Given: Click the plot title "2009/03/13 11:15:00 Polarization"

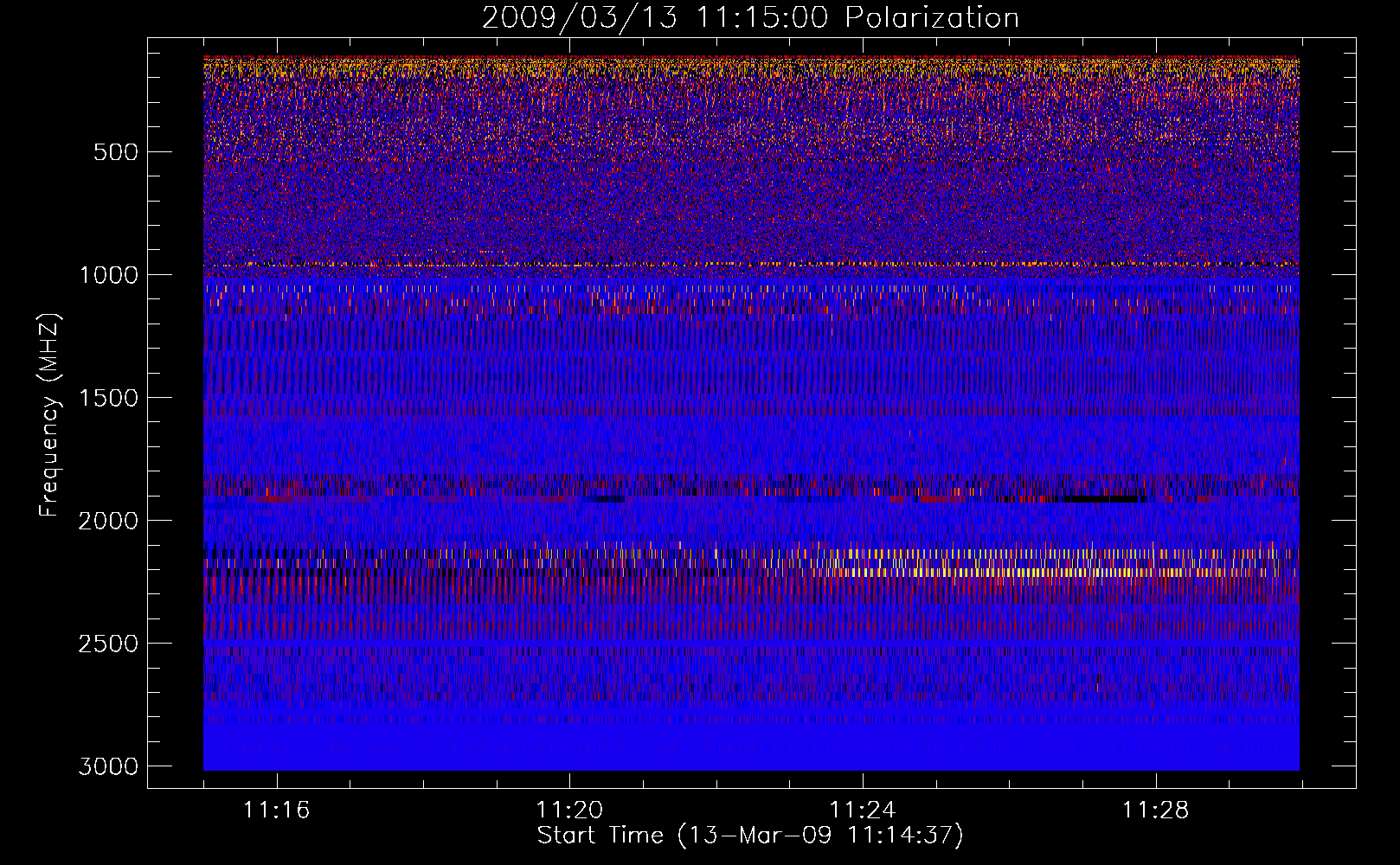Looking at the screenshot, I should (x=750, y=17).
